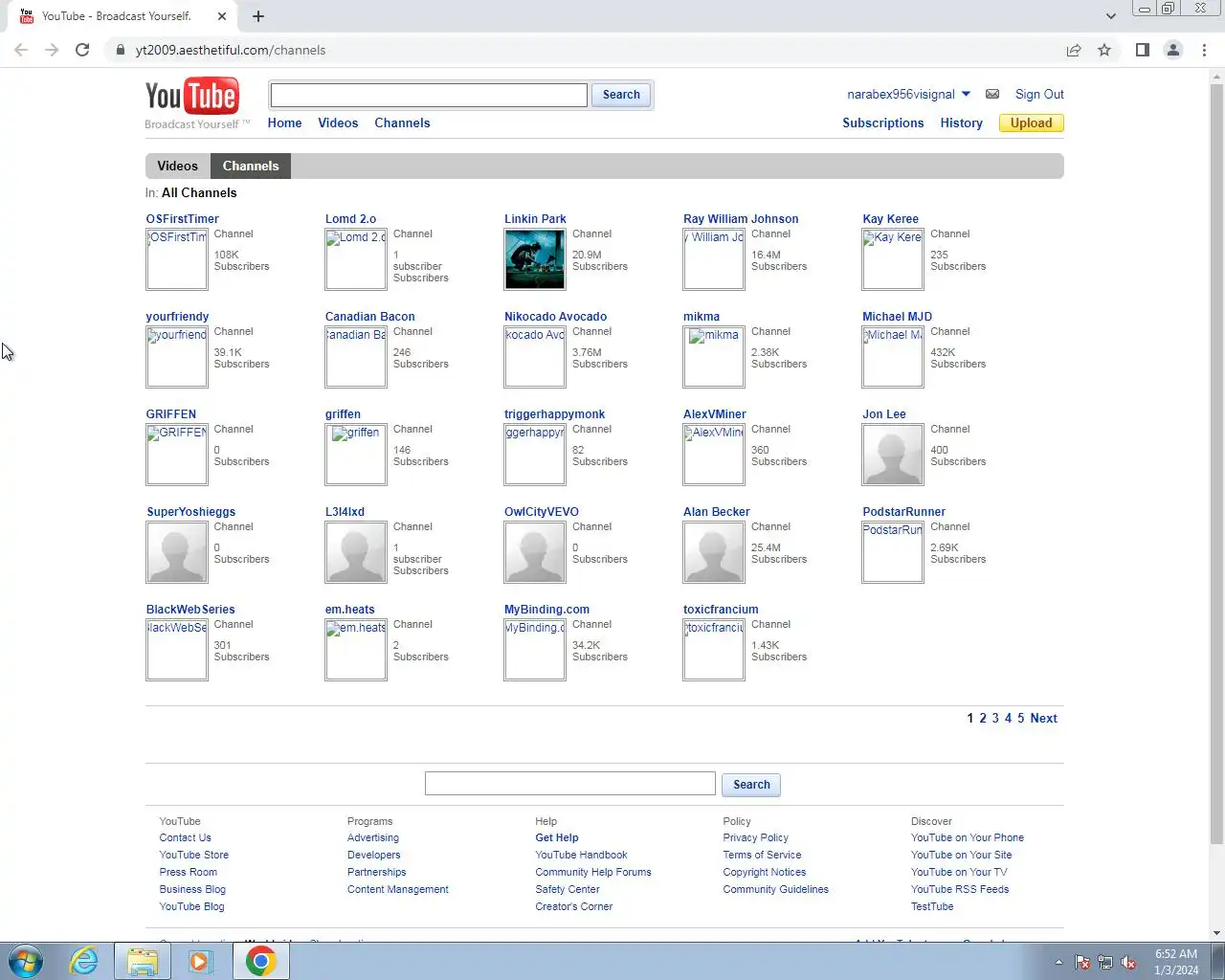The height and width of the screenshot is (980, 1225).
Task: Open the toxicfrancium channel link
Action: 721,610
